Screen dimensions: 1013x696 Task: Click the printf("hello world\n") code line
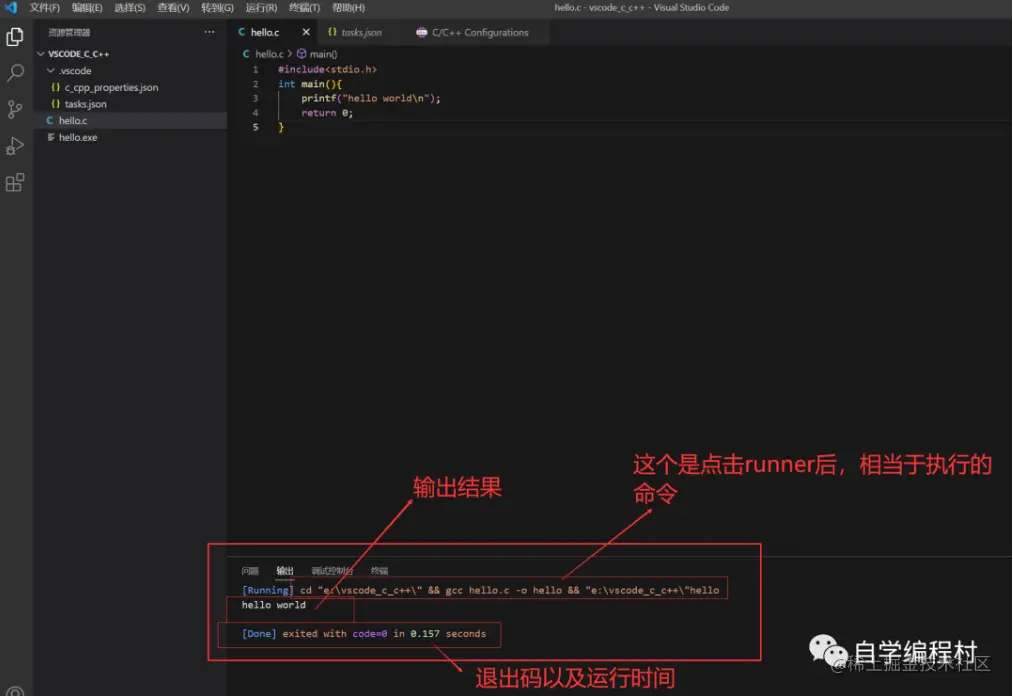click(x=370, y=98)
